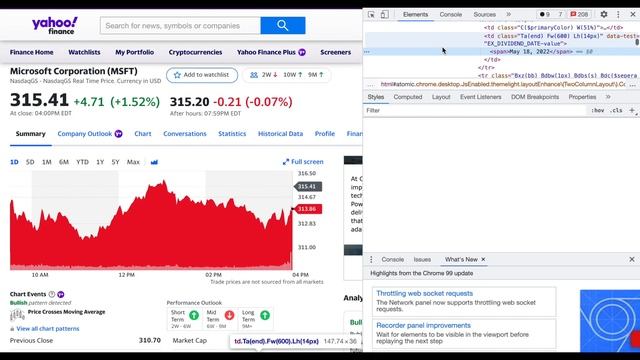640x360 pixels.
Task: Open the Statistics tab
Action: tap(232, 134)
